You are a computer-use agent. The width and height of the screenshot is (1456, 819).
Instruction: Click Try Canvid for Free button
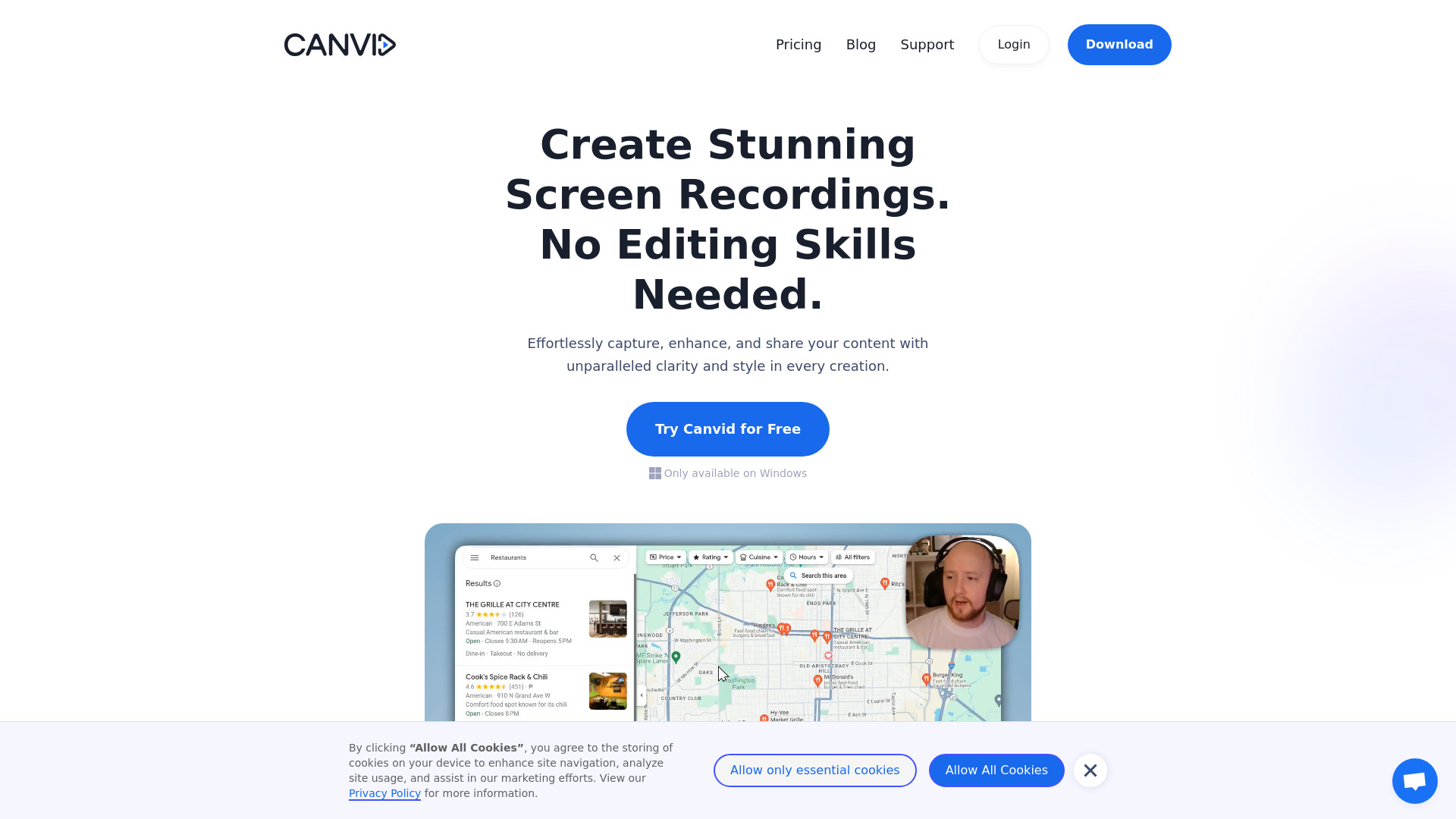[x=728, y=428]
